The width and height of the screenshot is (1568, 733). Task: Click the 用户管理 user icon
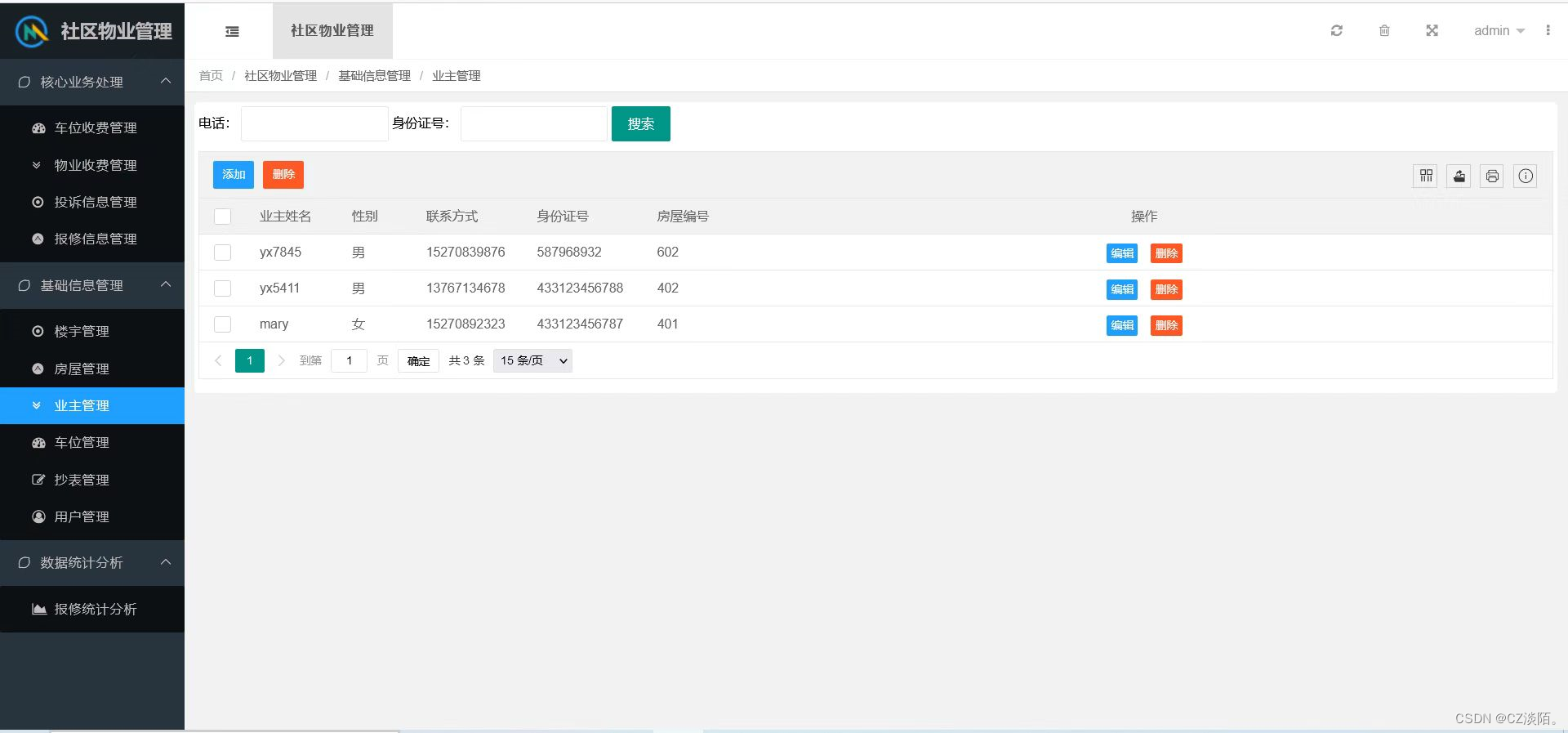pos(38,516)
